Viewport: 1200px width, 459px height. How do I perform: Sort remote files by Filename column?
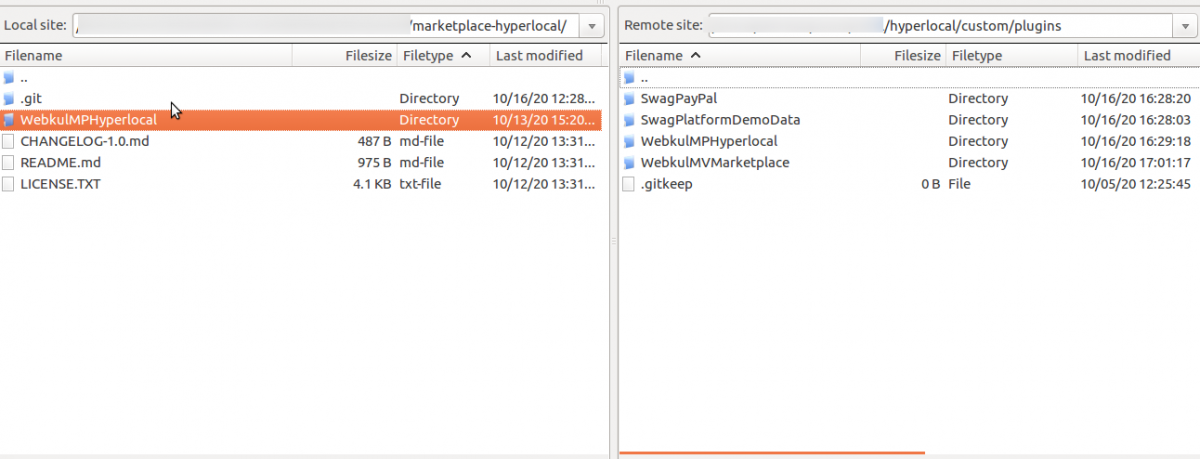point(660,56)
